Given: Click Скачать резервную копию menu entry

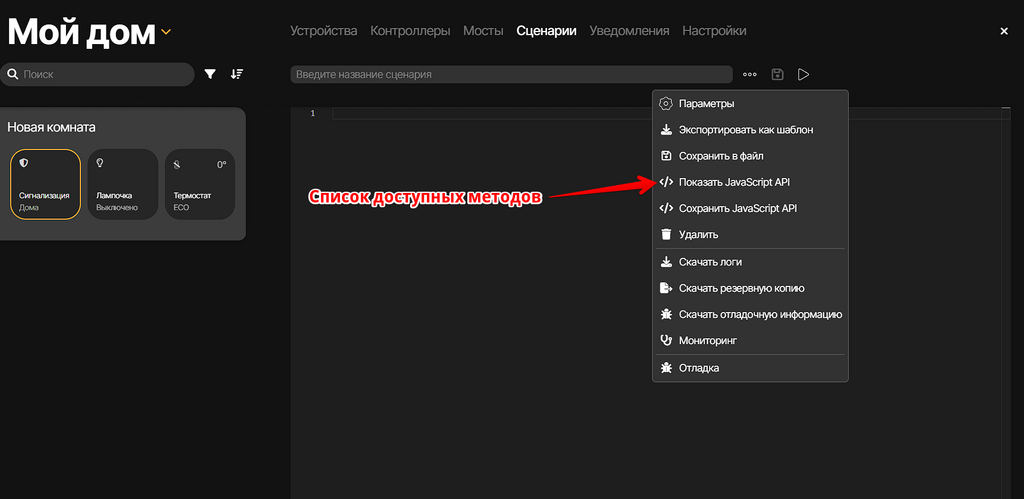Looking at the screenshot, I should pos(741,288).
